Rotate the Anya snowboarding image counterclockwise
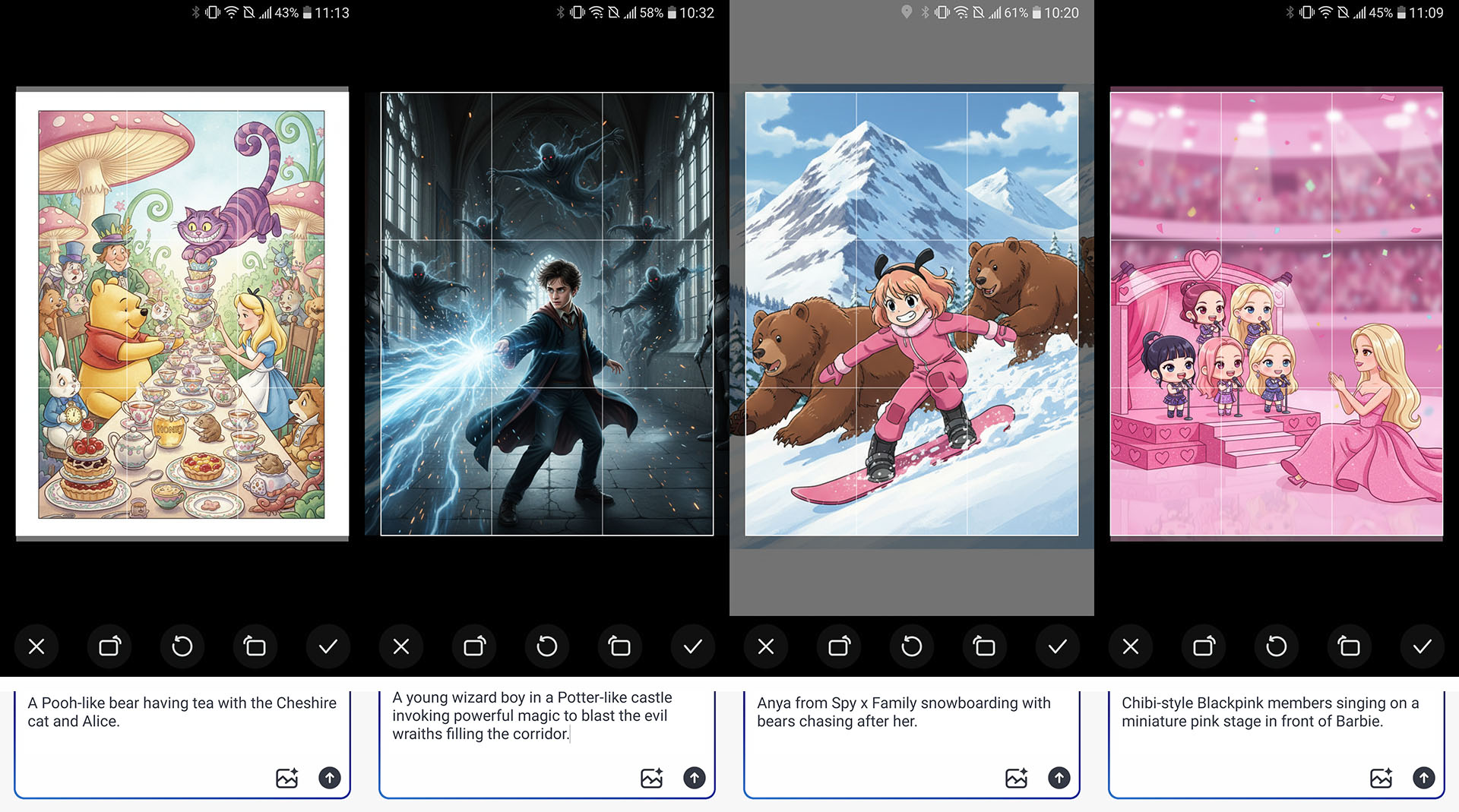1459x812 pixels. pyautogui.click(x=985, y=646)
